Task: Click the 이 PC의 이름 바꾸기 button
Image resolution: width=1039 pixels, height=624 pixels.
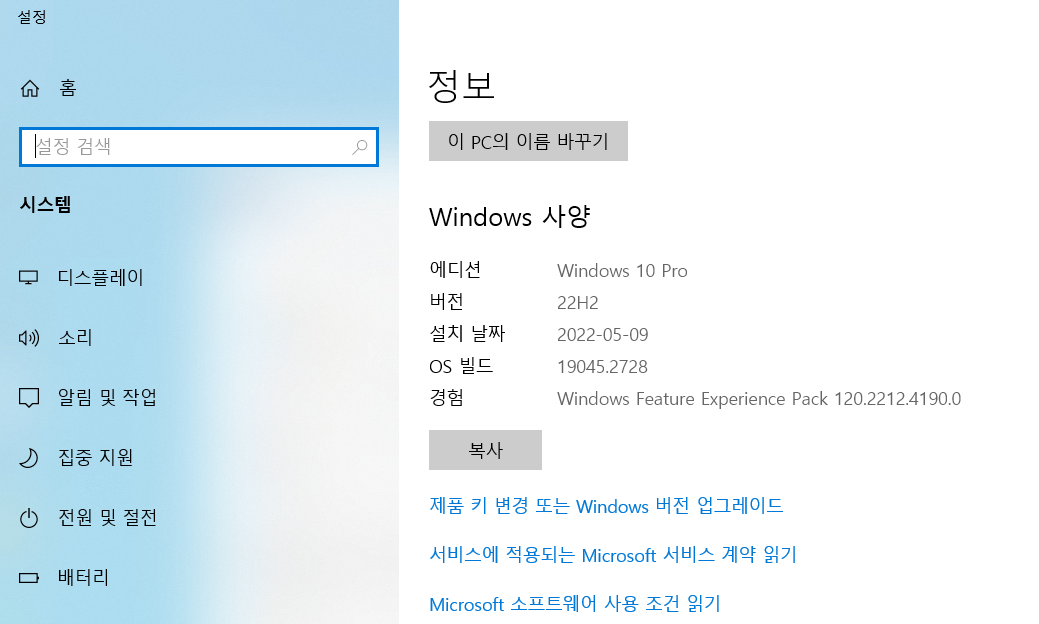Action: click(x=528, y=141)
